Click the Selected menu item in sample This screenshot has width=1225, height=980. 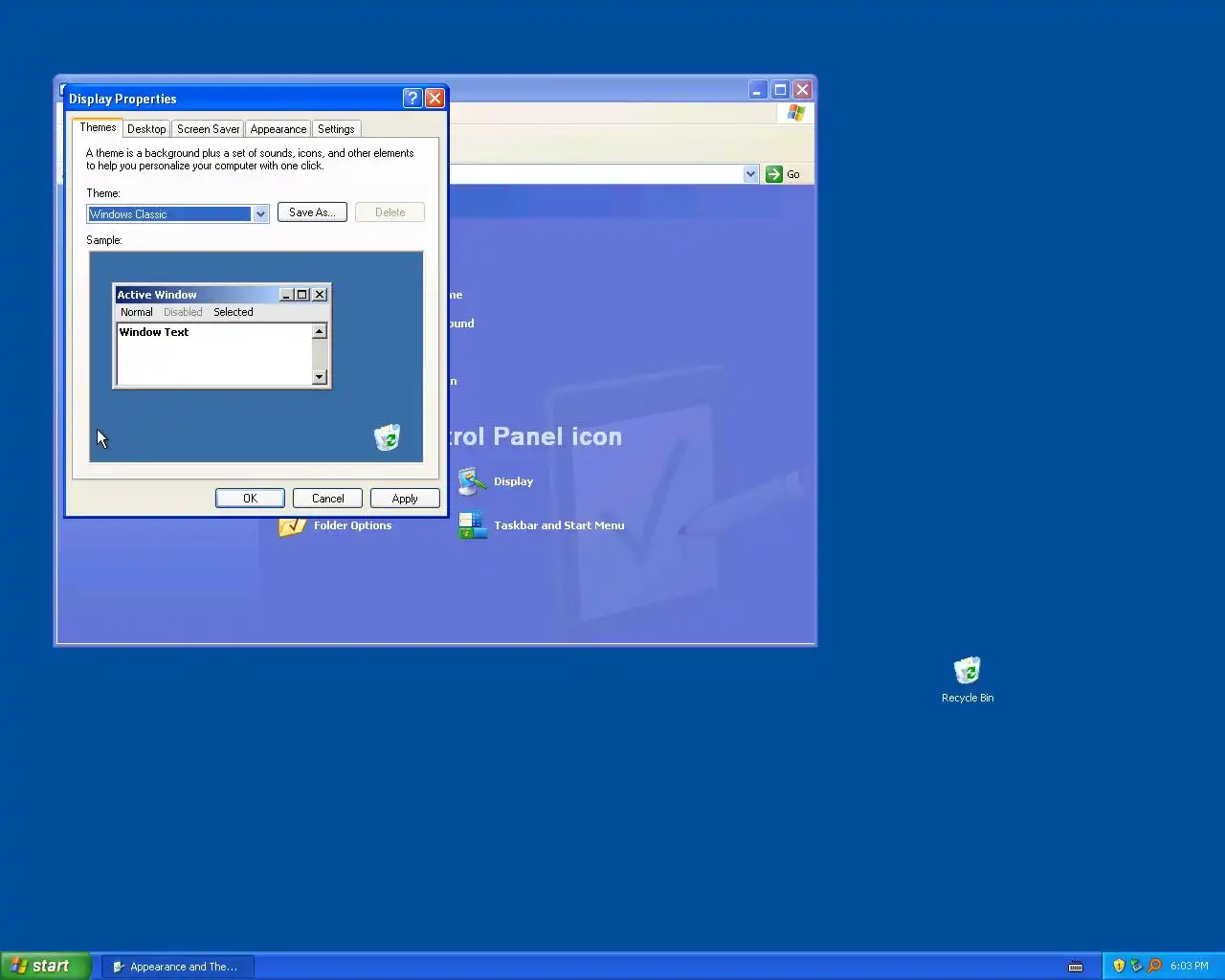point(234,312)
